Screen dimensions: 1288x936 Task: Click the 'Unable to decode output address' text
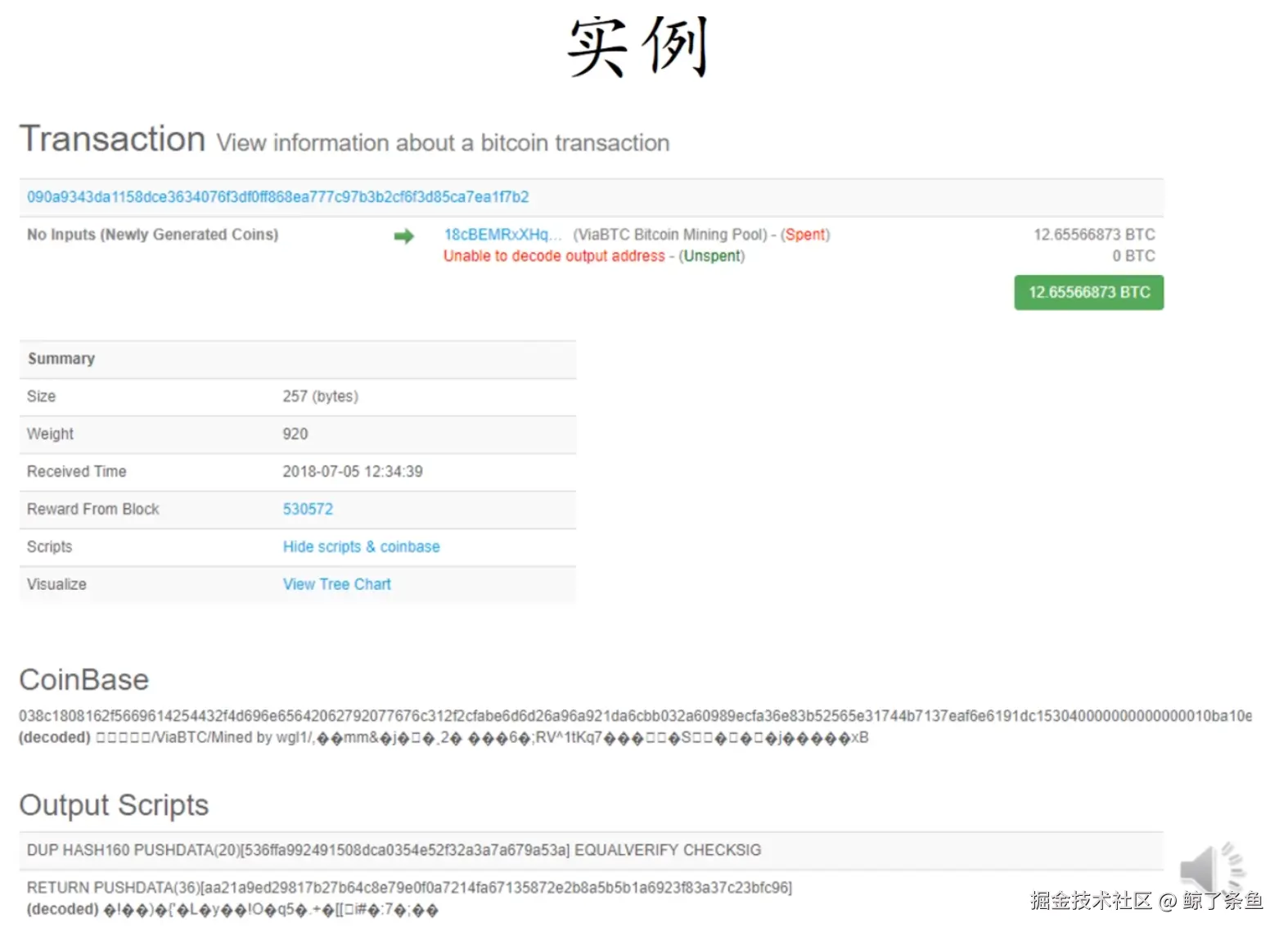(554, 256)
